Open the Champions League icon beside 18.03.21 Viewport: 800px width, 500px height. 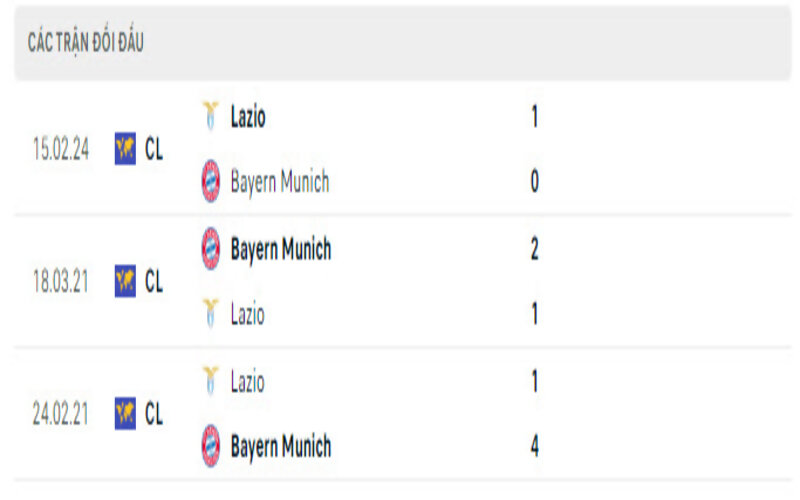[x=125, y=281]
